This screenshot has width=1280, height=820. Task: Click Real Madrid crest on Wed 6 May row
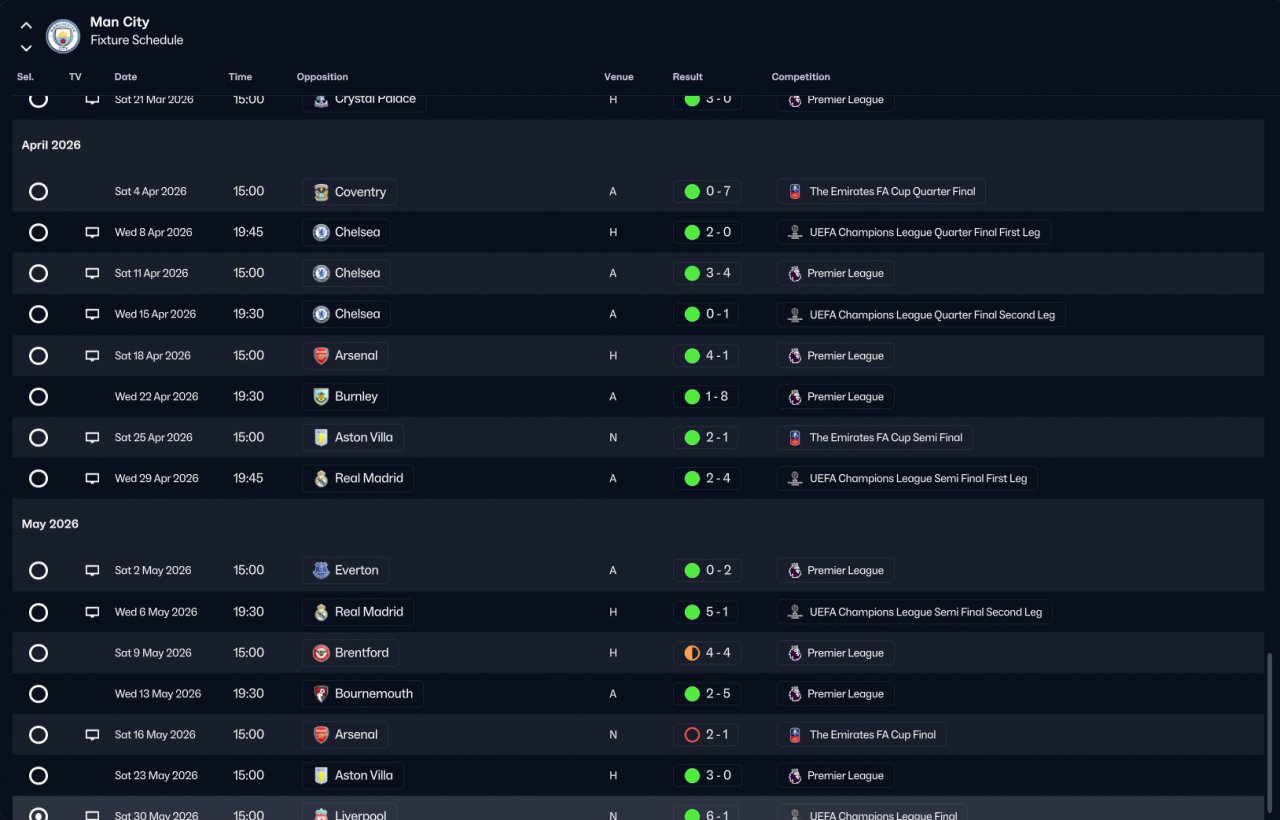(x=321, y=612)
